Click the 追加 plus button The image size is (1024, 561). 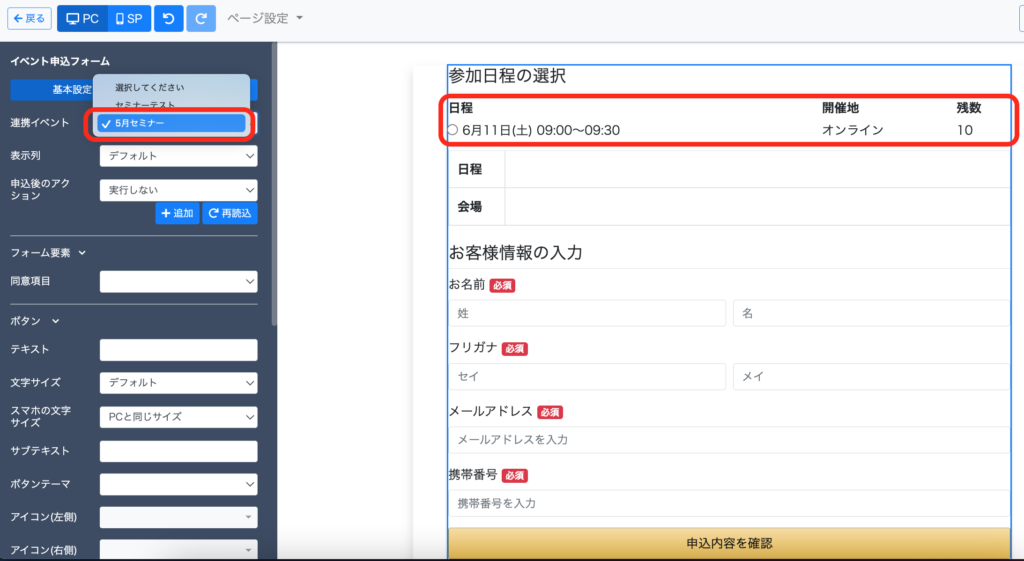[177, 213]
